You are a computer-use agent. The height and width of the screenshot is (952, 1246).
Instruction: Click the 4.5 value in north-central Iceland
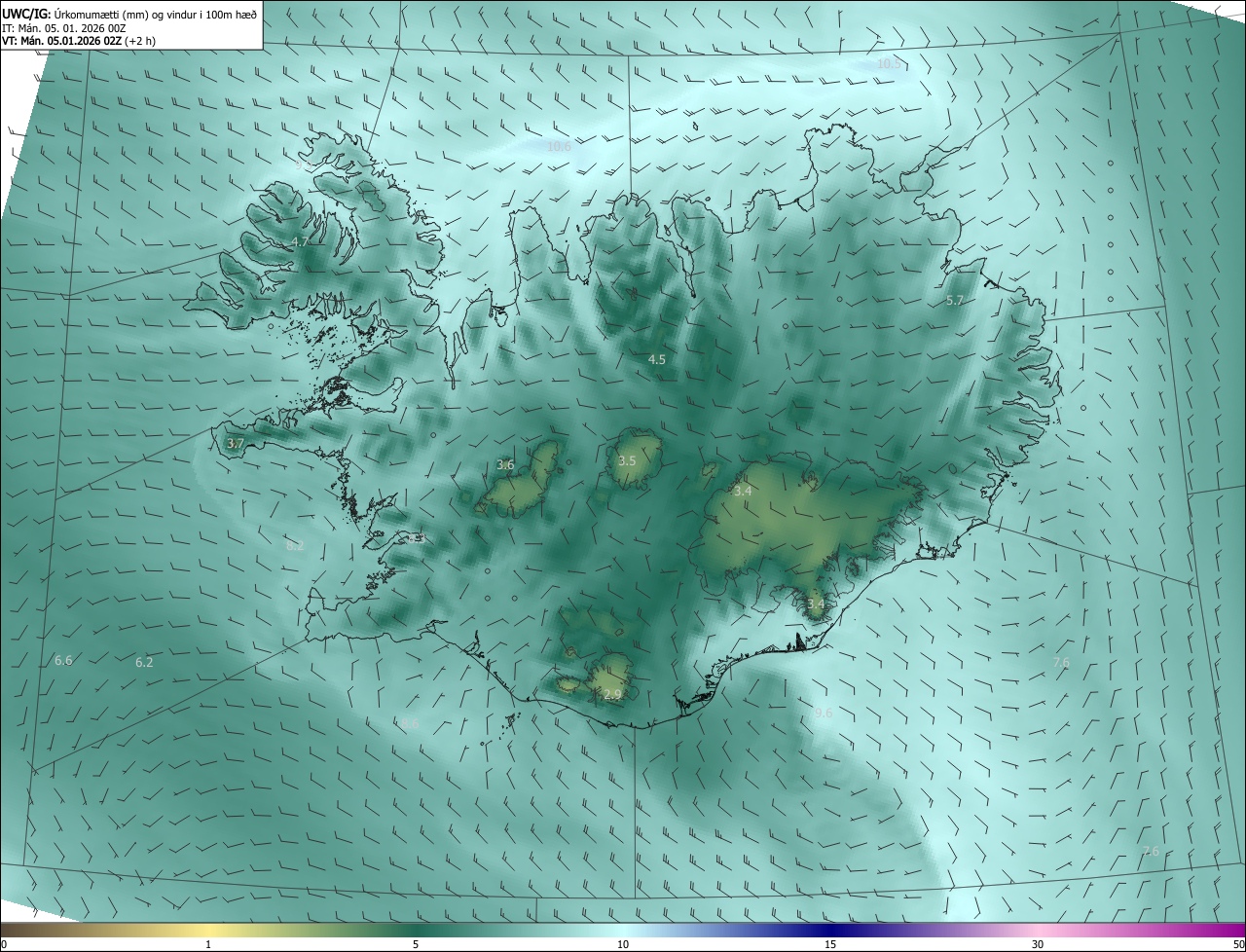pyautogui.click(x=657, y=359)
